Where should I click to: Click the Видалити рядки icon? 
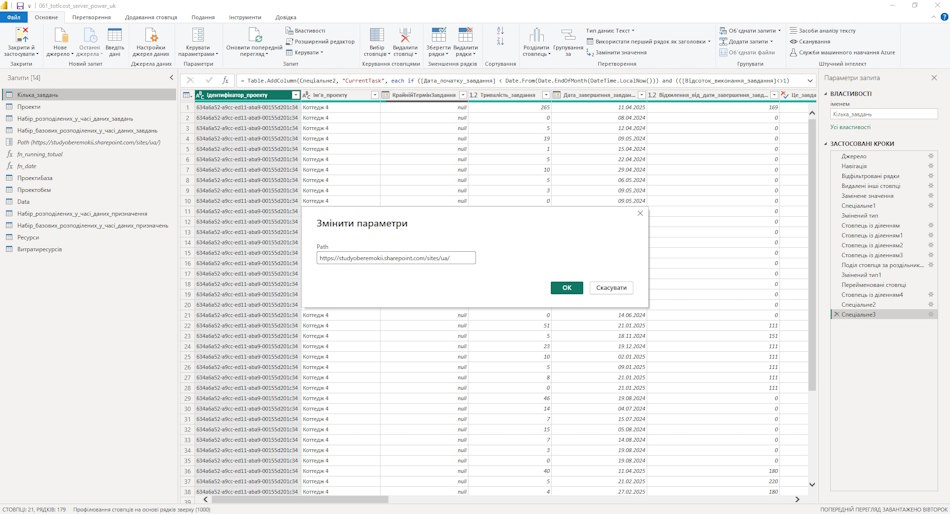(x=465, y=35)
